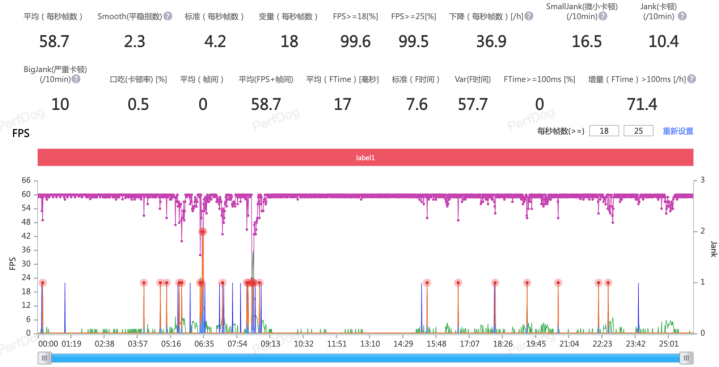The width and height of the screenshot is (719, 367).
Task: Click the first FPS threshold field showing 18
Action: pos(604,131)
